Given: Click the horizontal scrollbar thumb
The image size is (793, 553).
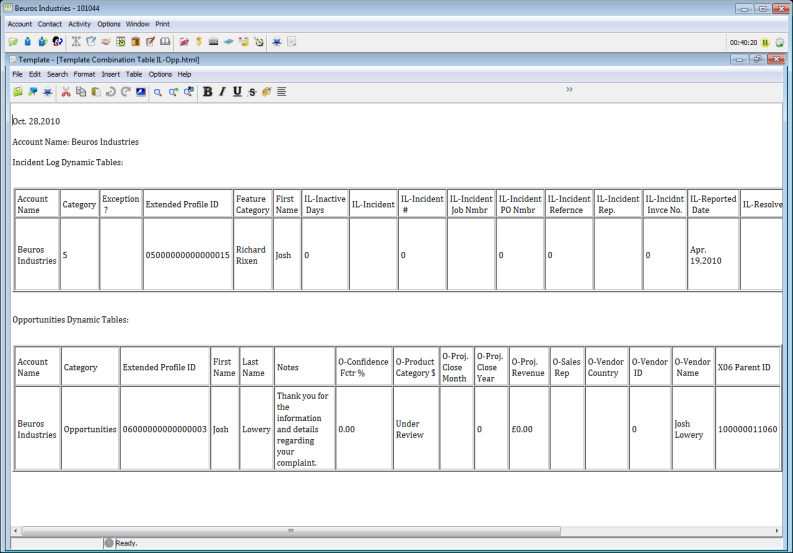Looking at the screenshot, I should coord(291,531).
